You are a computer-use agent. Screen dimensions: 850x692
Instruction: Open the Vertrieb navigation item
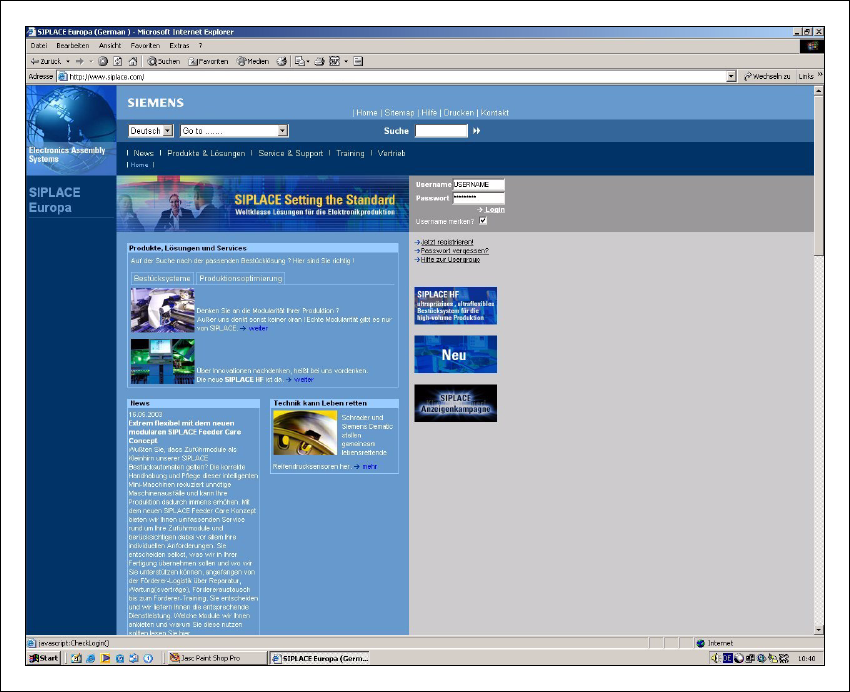(391, 153)
